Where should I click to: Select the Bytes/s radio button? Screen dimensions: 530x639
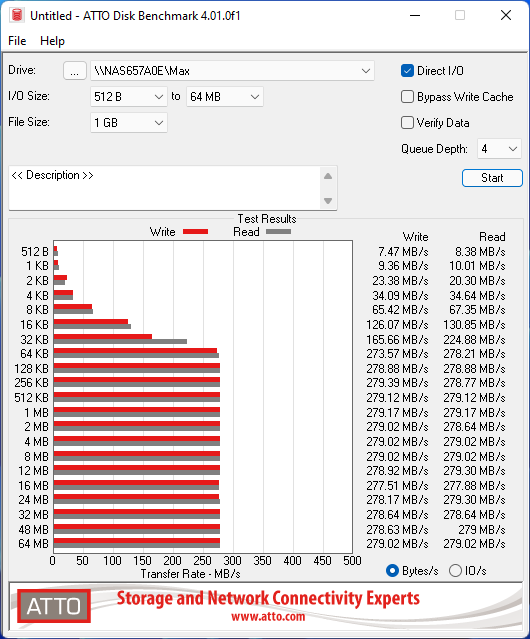(x=392, y=571)
